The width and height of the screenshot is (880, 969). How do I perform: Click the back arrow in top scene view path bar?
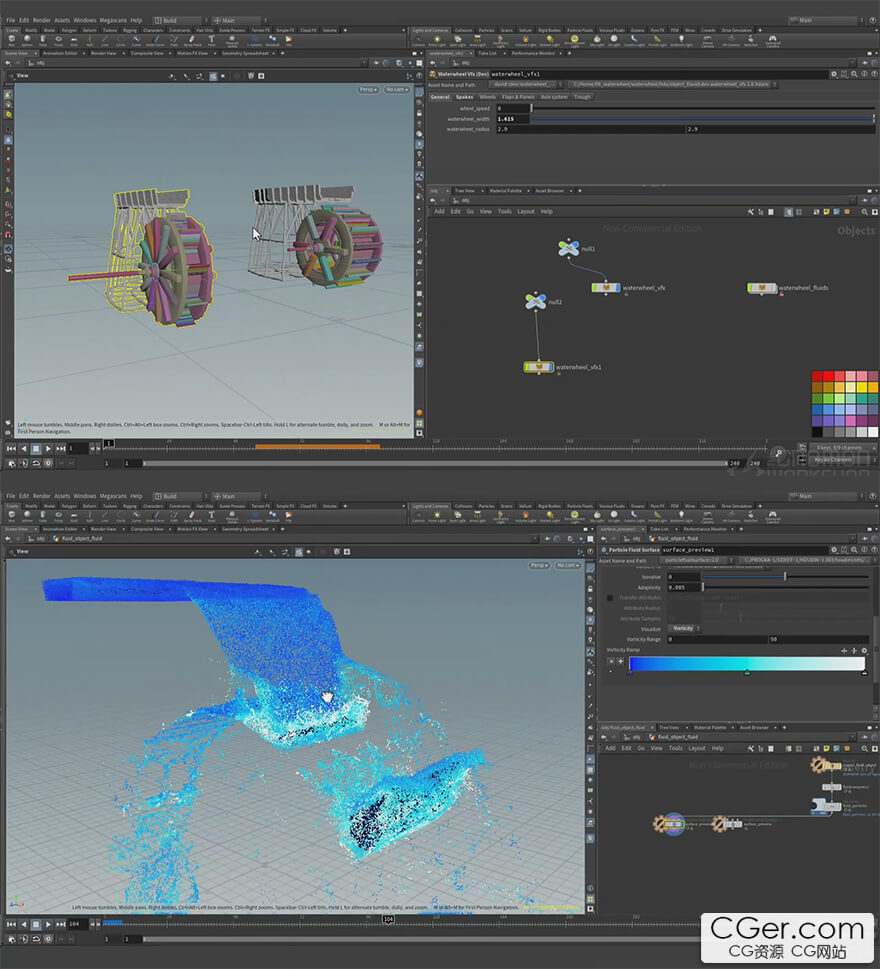pyautogui.click(x=8, y=63)
